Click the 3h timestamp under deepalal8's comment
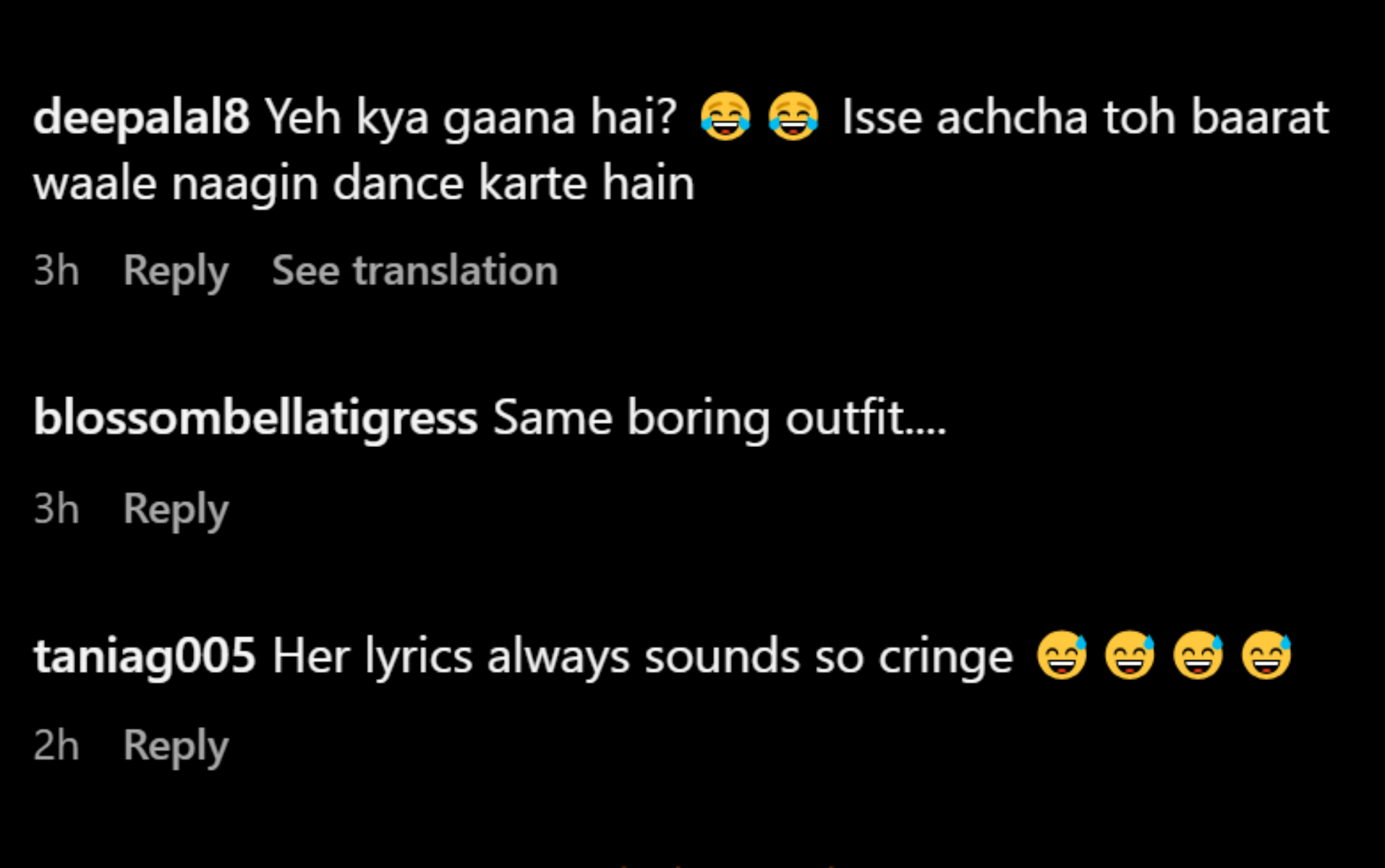The image size is (1385, 868). coord(56,271)
